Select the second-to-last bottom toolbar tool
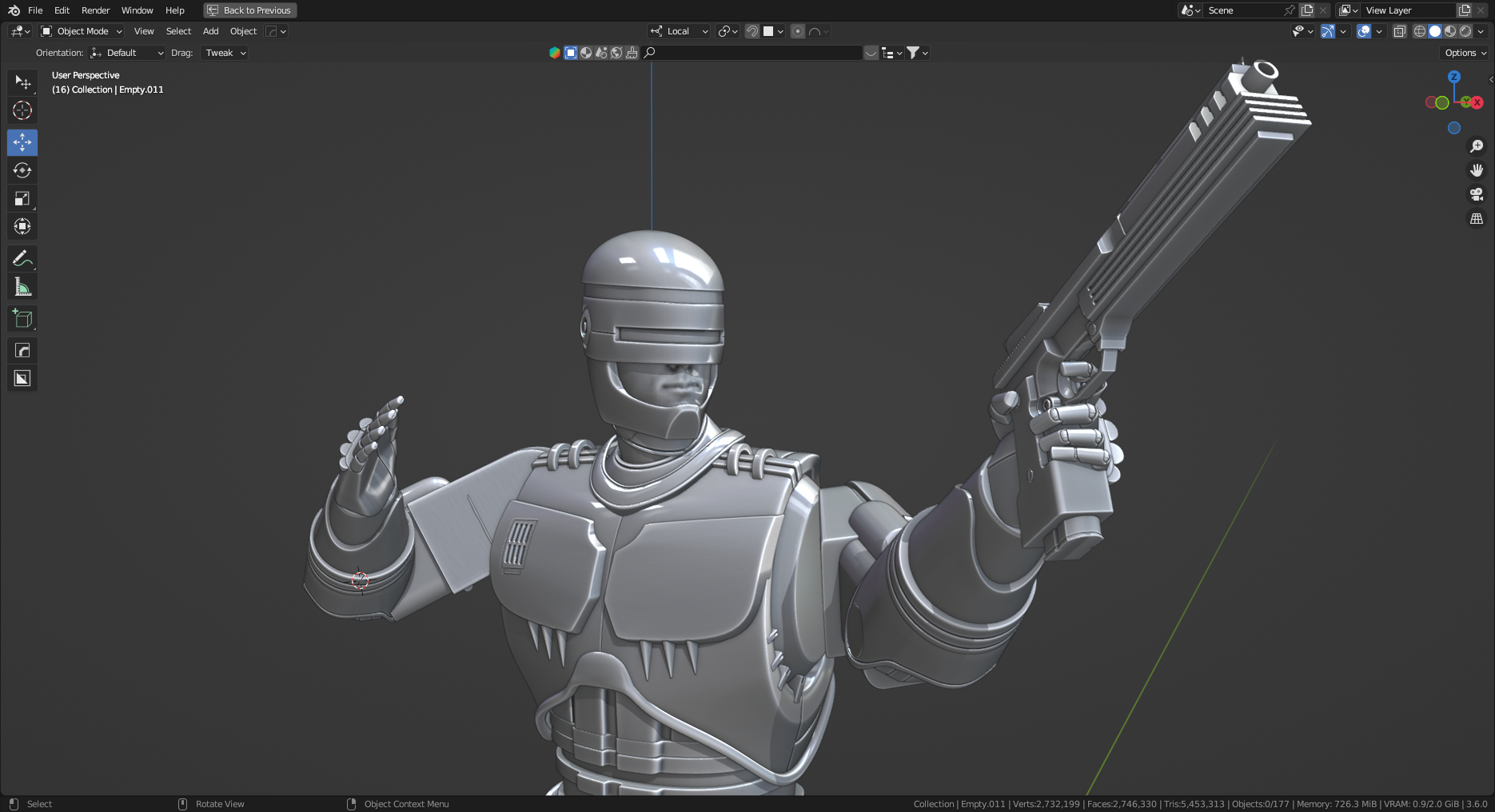The image size is (1495, 812). click(x=22, y=350)
